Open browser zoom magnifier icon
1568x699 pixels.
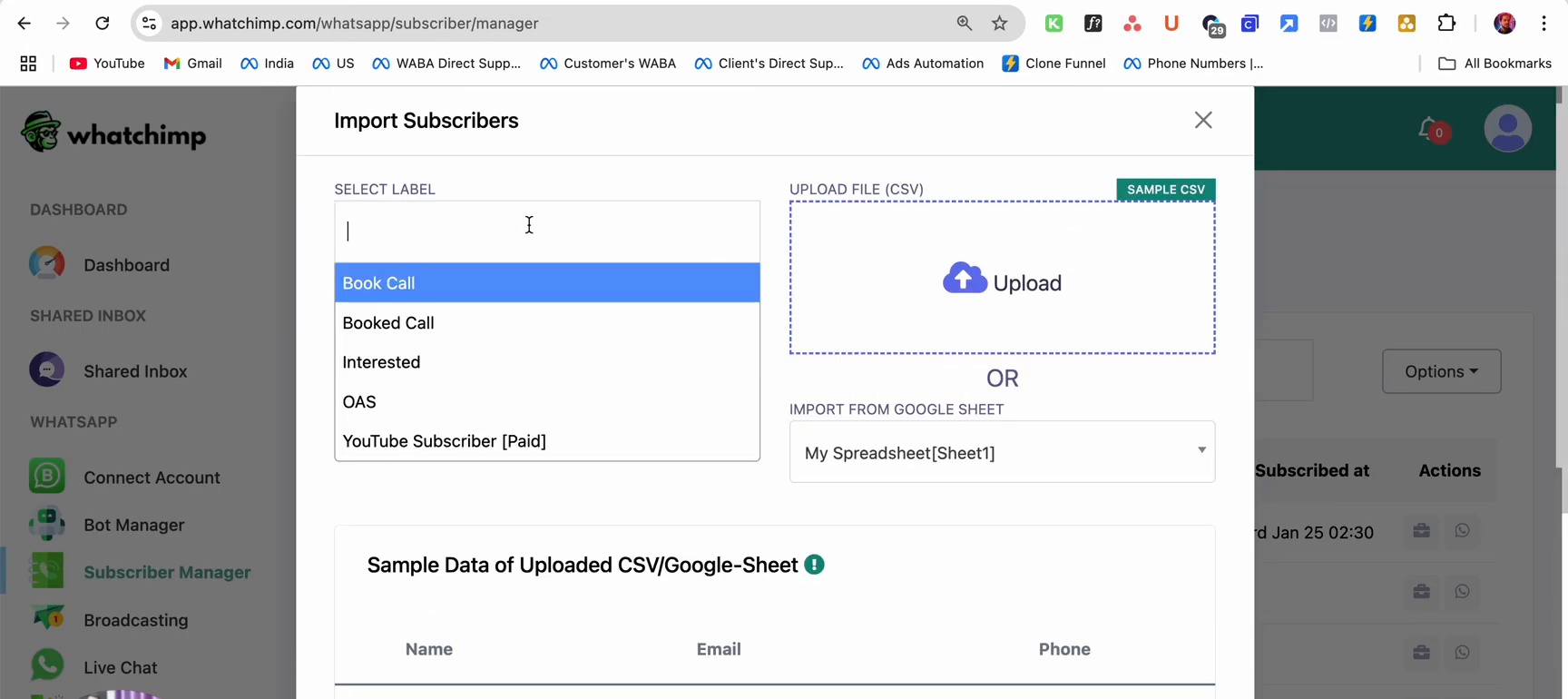tap(964, 24)
